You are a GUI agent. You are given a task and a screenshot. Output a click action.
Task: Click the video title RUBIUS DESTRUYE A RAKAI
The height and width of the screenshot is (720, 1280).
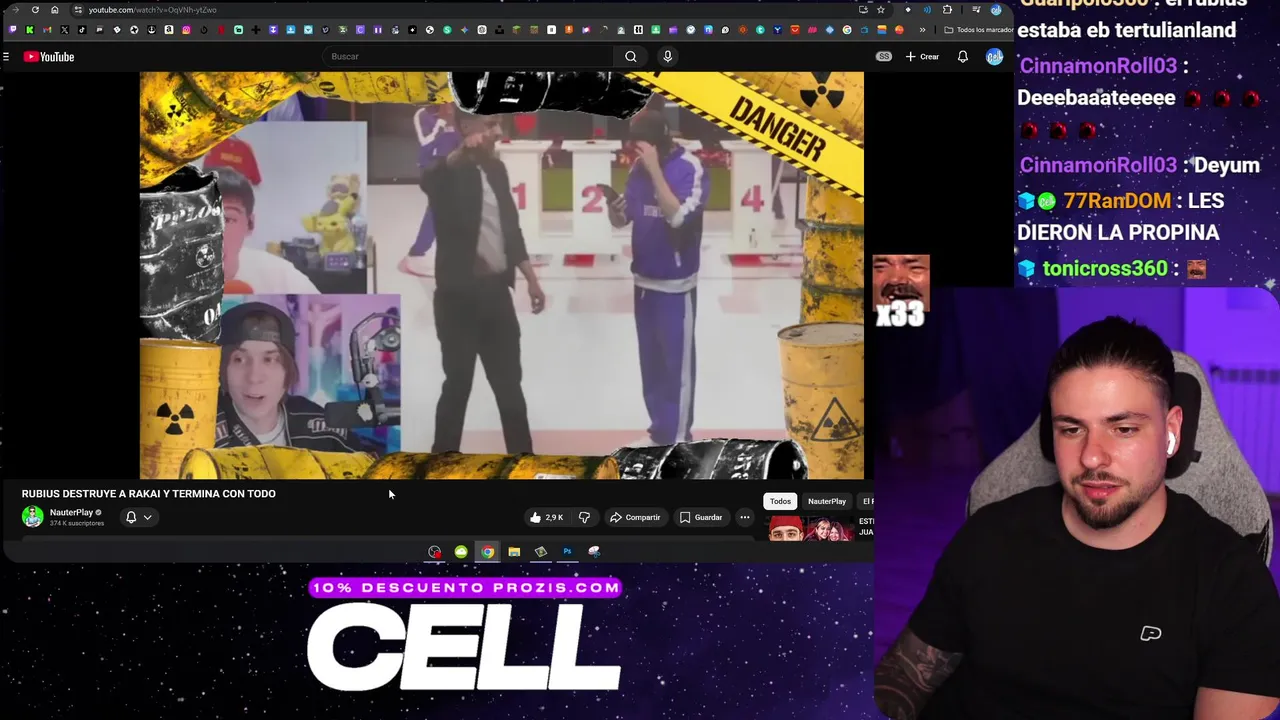pos(149,494)
